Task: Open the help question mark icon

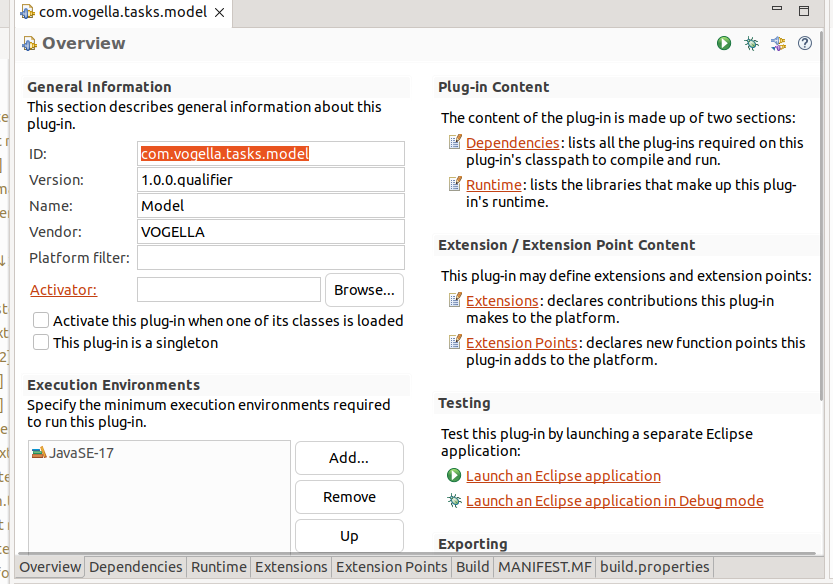Action: pyautogui.click(x=805, y=43)
